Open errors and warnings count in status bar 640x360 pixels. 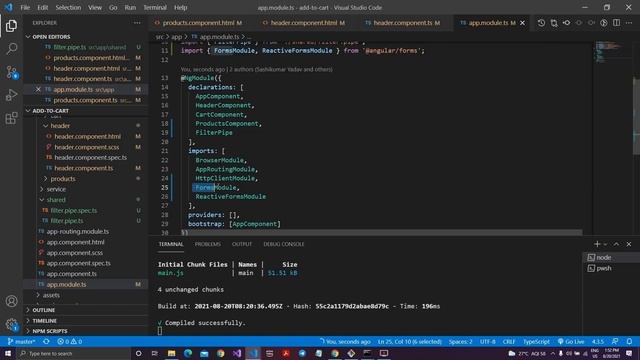tap(69, 342)
